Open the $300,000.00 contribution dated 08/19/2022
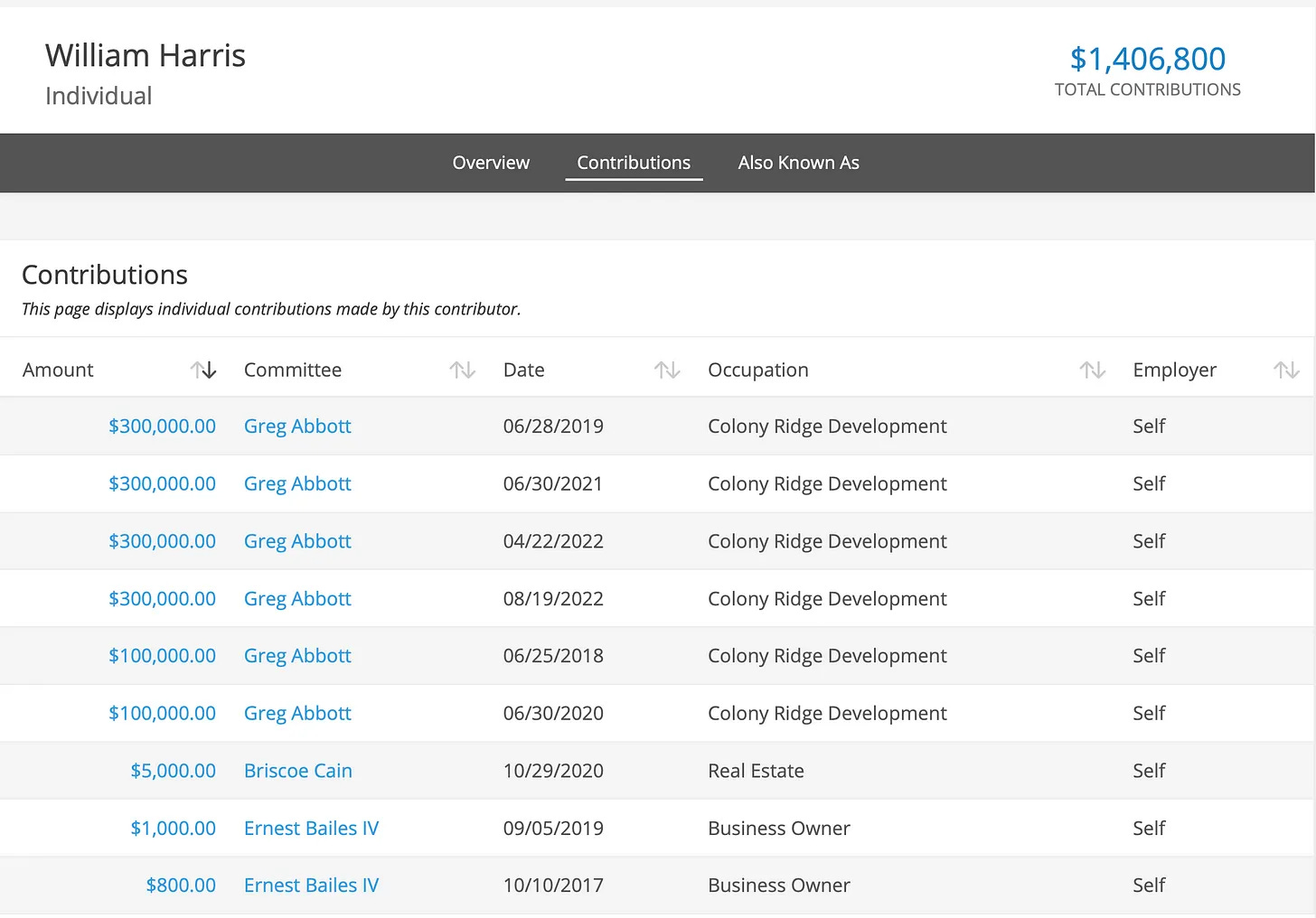 click(x=162, y=598)
